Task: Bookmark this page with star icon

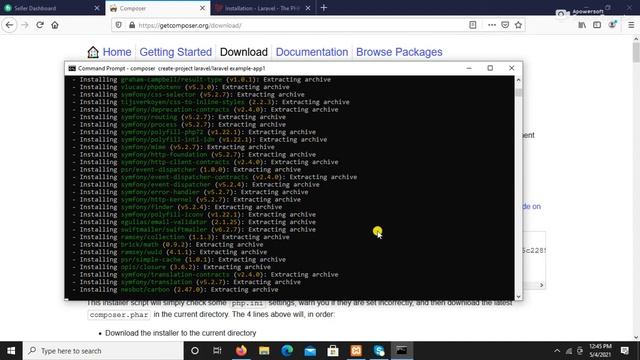Action: (518, 25)
